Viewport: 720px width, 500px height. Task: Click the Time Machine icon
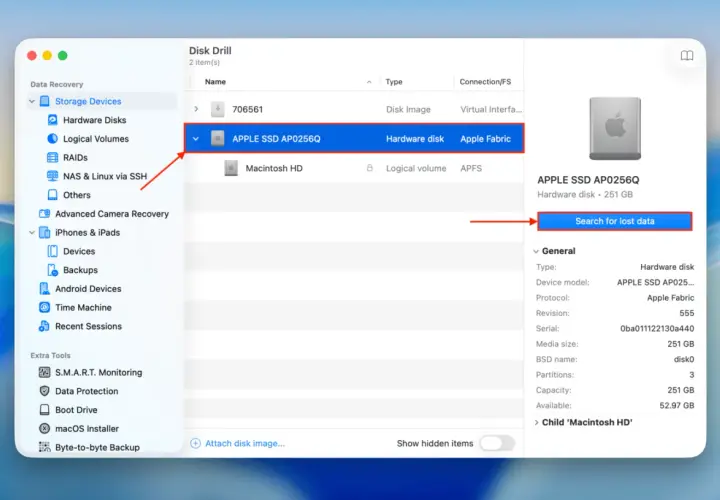pyautogui.click(x=45, y=307)
